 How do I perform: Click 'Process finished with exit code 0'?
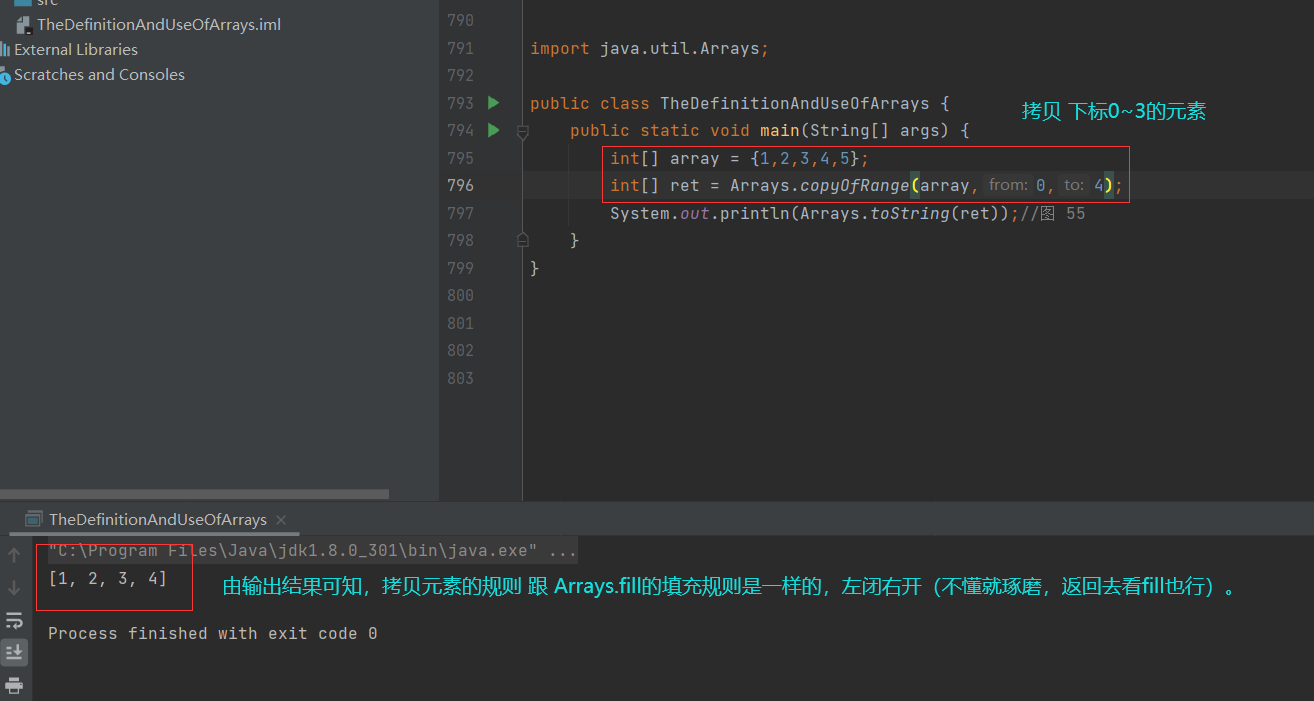pos(213,633)
